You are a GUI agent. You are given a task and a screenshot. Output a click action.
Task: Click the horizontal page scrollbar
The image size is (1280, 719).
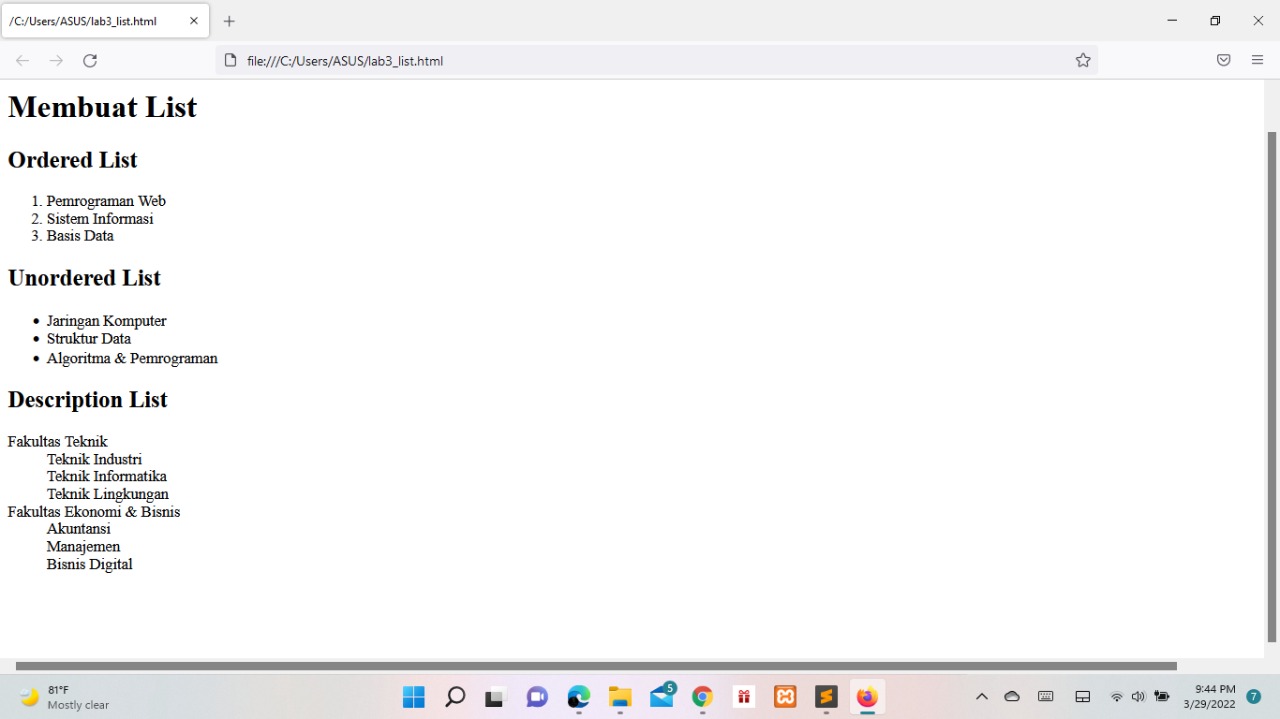596,665
